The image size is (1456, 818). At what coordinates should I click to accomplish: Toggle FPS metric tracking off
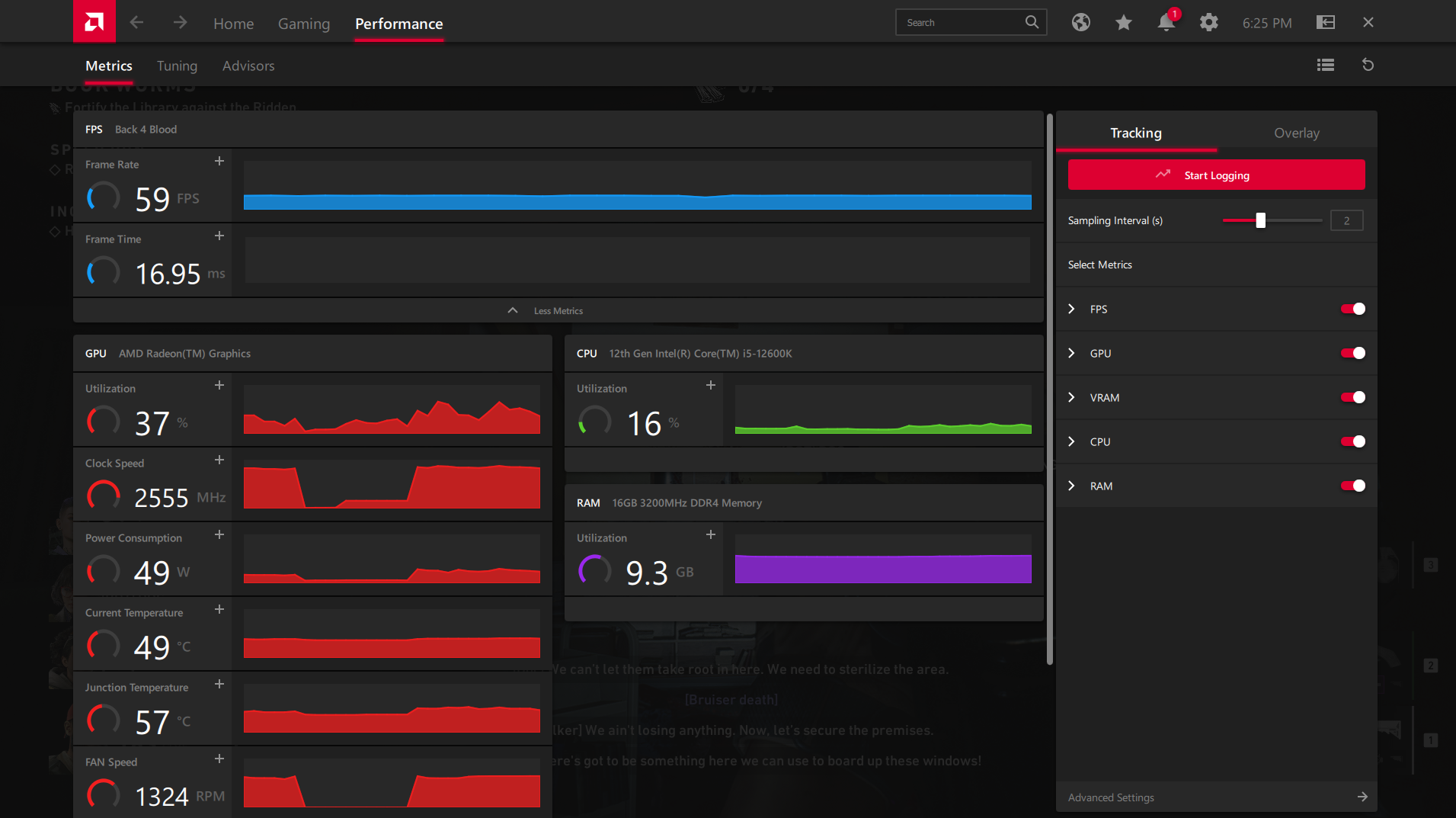(1353, 309)
